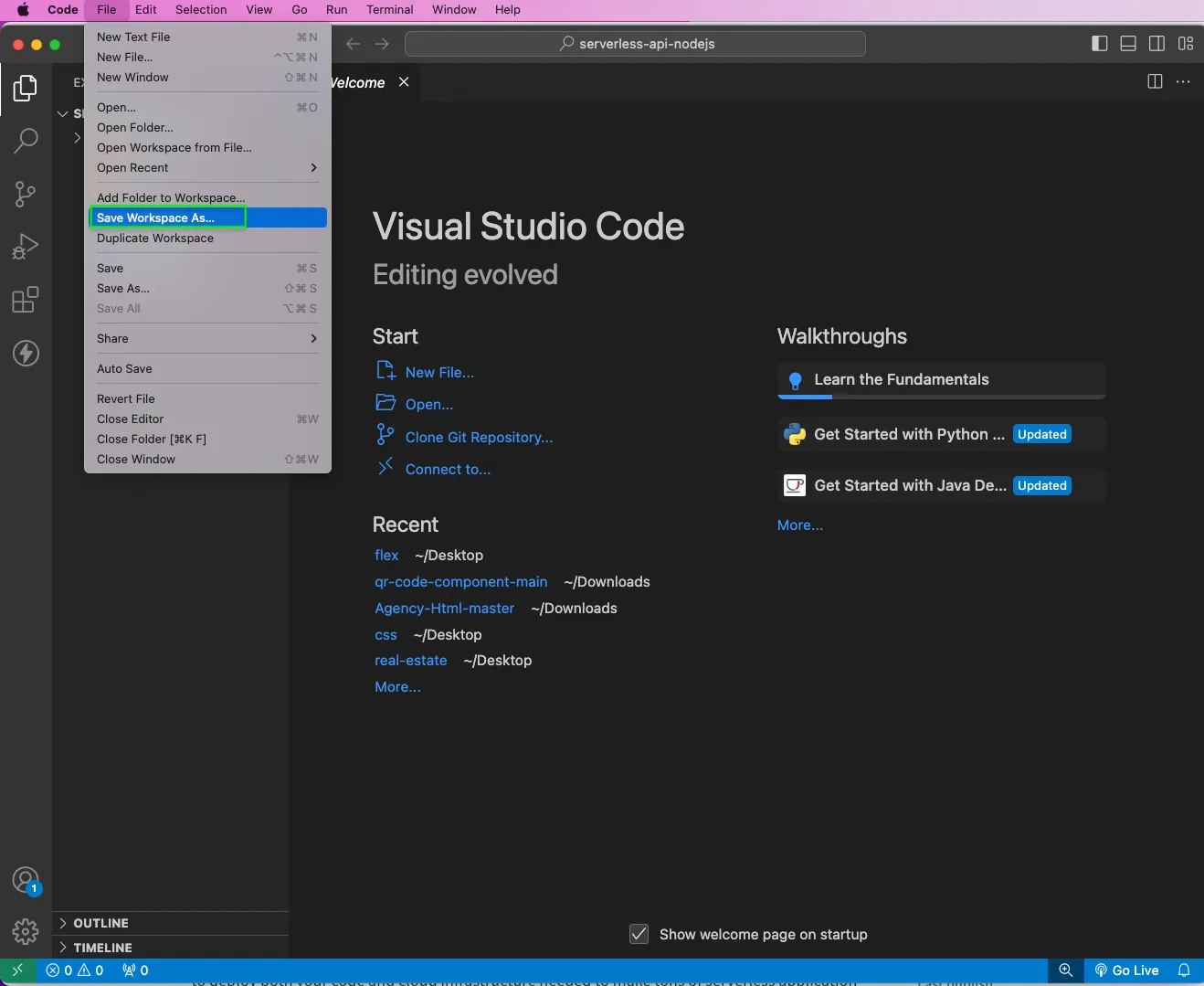Open recent folder Agency-Html-master

coord(445,609)
